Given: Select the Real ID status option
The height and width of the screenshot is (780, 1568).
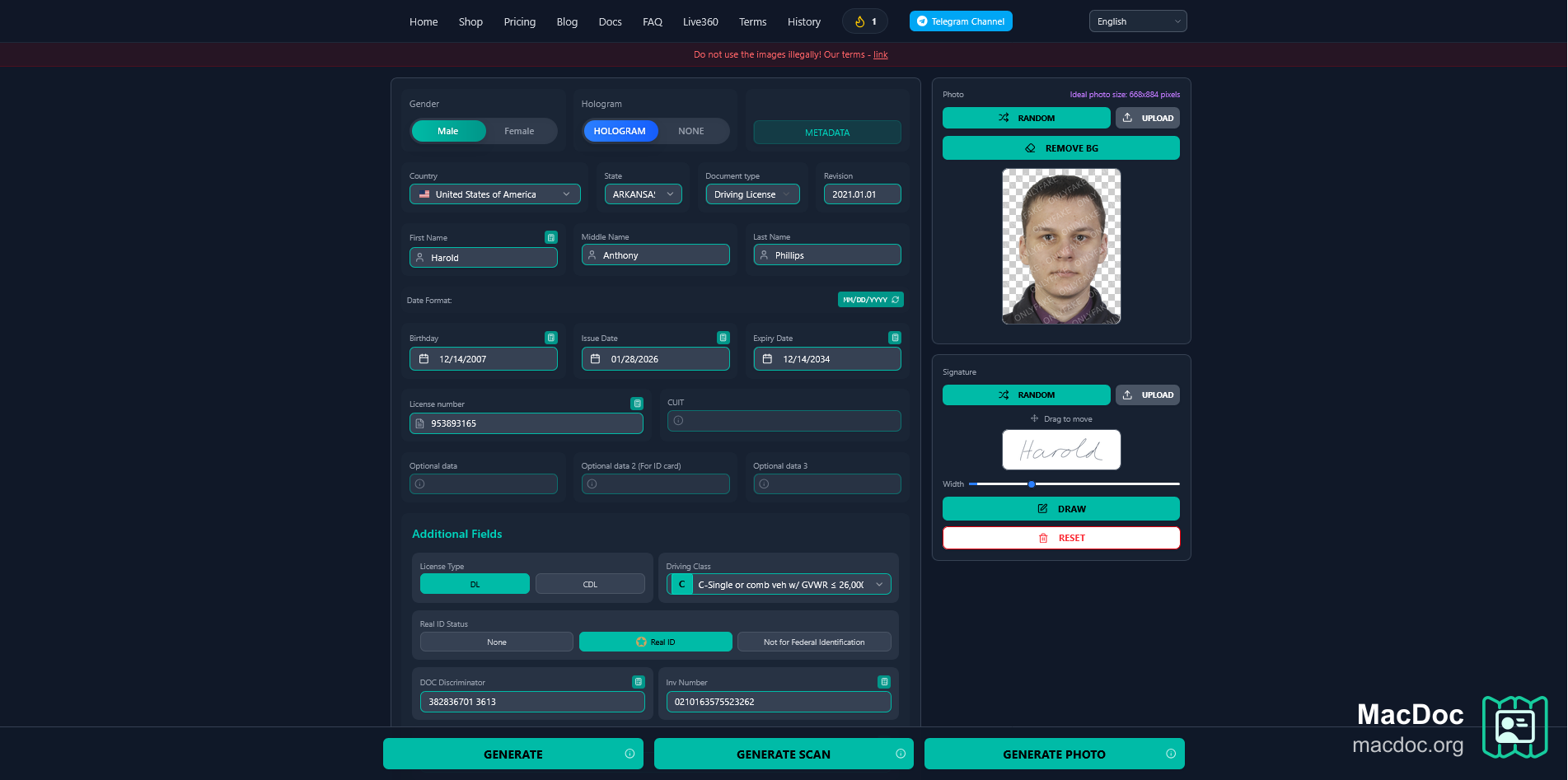Looking at the screenshot, I should [x=656, y=642].
